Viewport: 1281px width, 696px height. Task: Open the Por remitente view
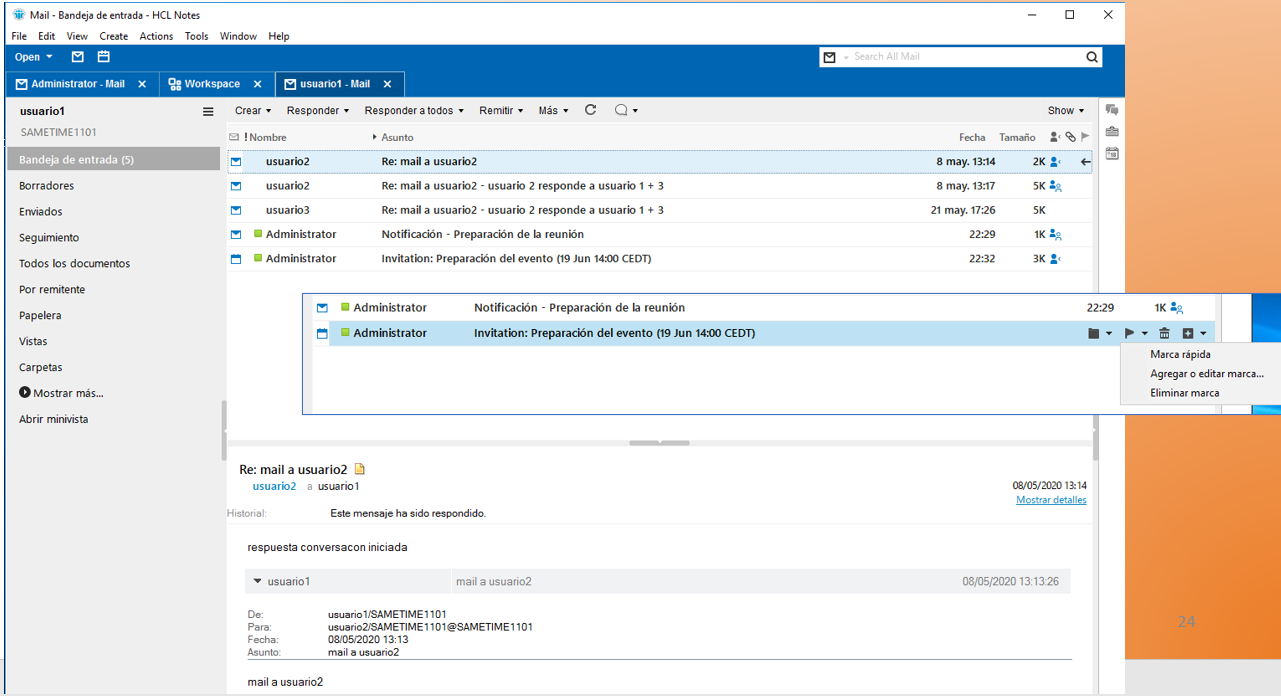(52, 290)
